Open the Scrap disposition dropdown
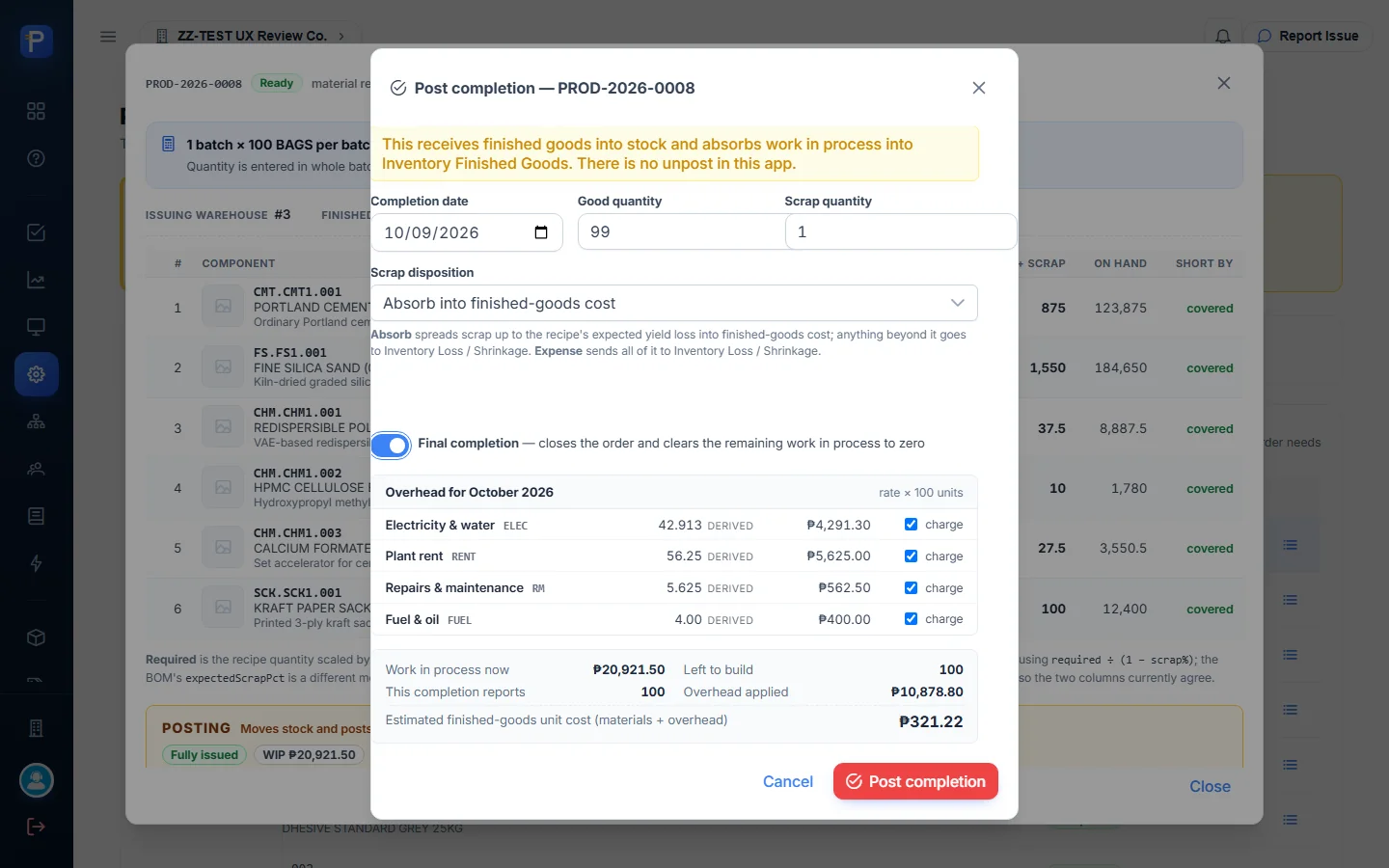 pos(674,303)
